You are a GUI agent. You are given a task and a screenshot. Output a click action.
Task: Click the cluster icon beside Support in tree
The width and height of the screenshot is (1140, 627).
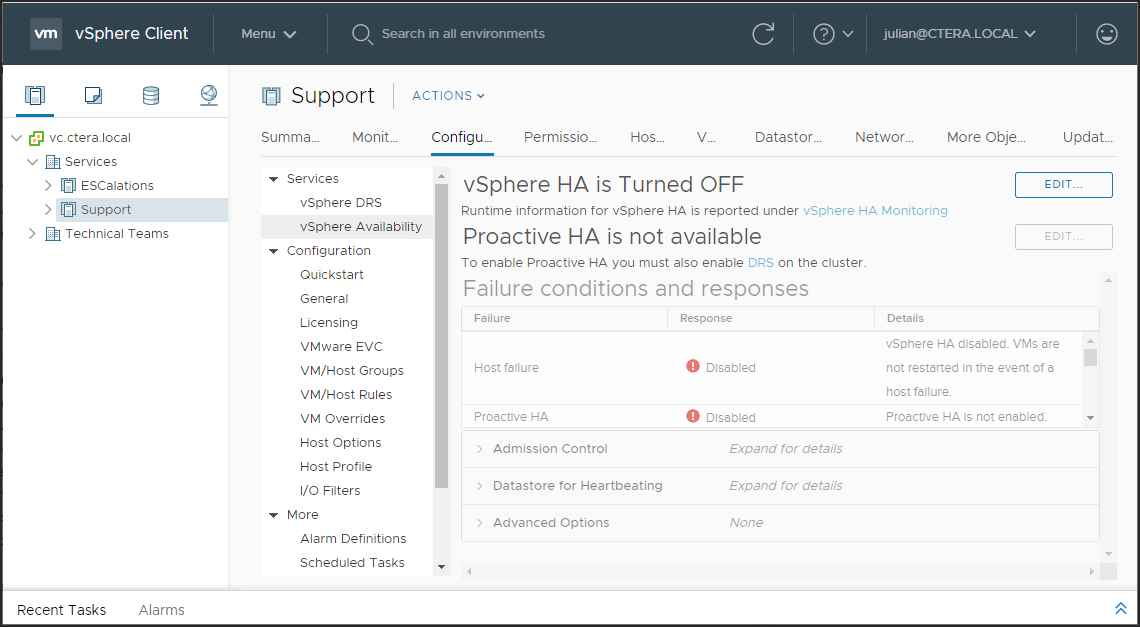pyautogui.click(x=68, y=209)
